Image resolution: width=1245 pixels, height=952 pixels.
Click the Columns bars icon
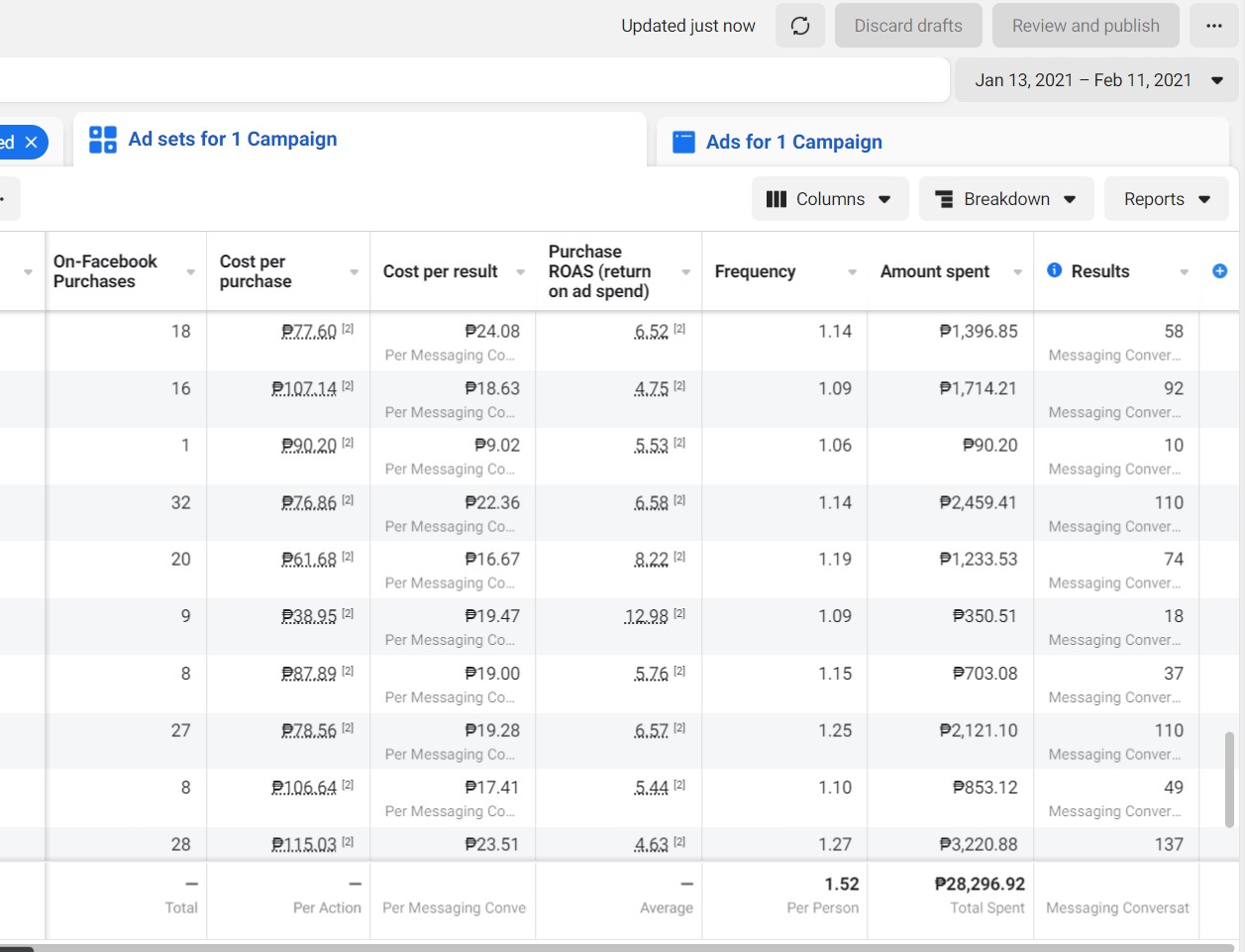[777, 199]
